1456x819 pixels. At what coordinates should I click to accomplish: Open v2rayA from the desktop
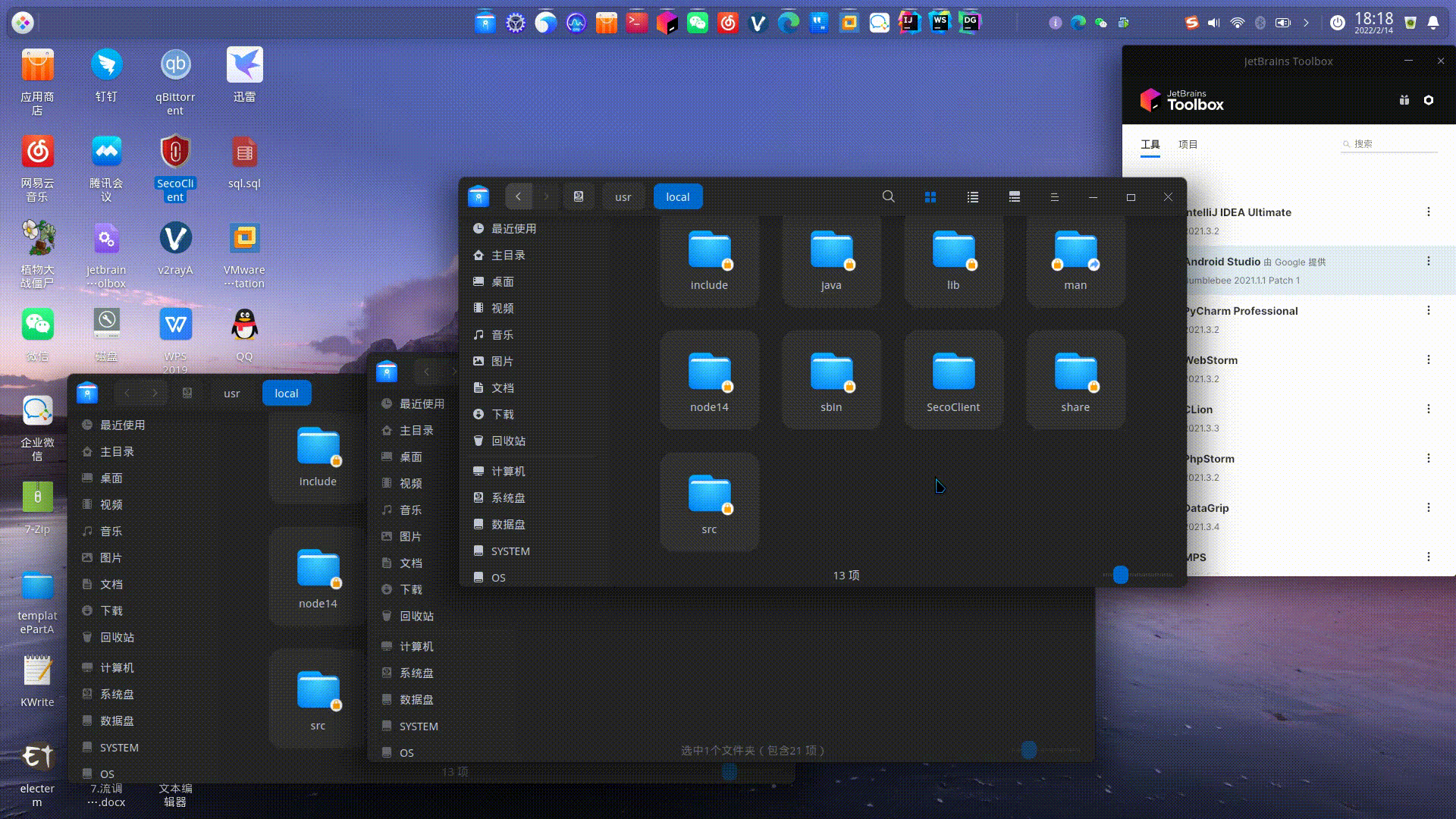click(175, 238)
